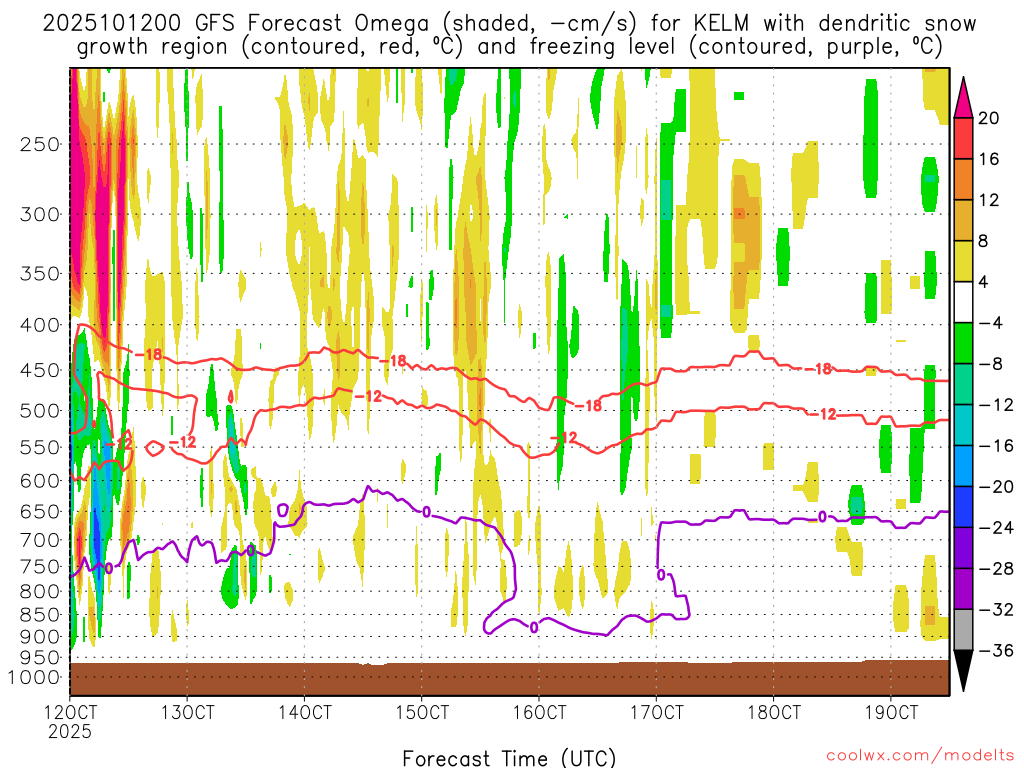Pick the light blue swatch between -16 and -20
This screenshot has width=1024, height=768.
963,466
